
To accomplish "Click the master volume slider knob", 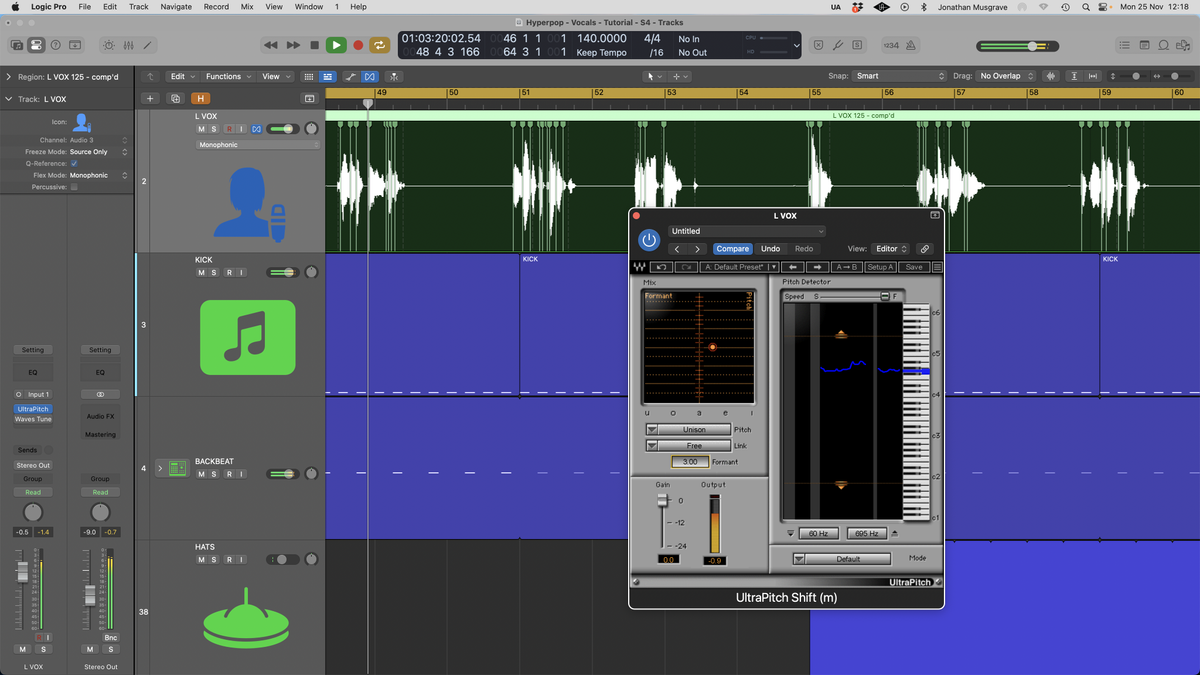I will [1033, 46].
